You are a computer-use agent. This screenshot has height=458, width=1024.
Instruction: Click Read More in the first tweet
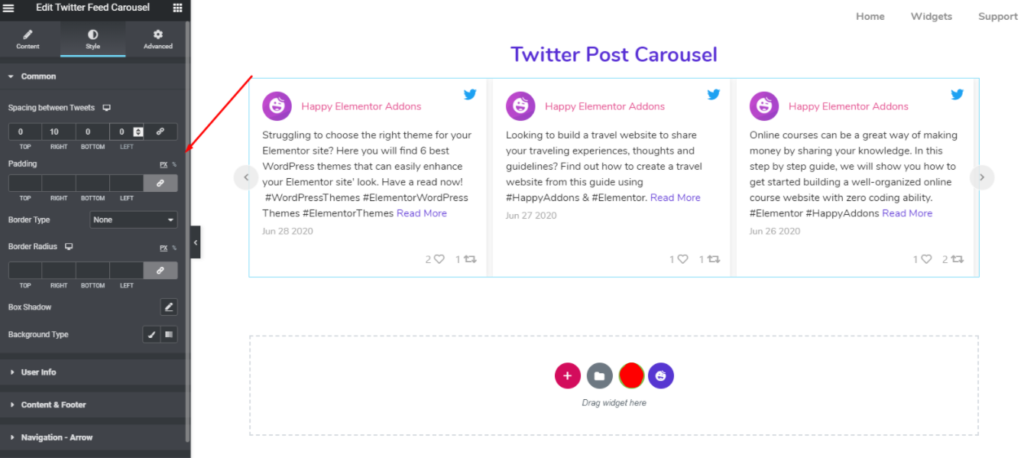(x=421, y=213)
